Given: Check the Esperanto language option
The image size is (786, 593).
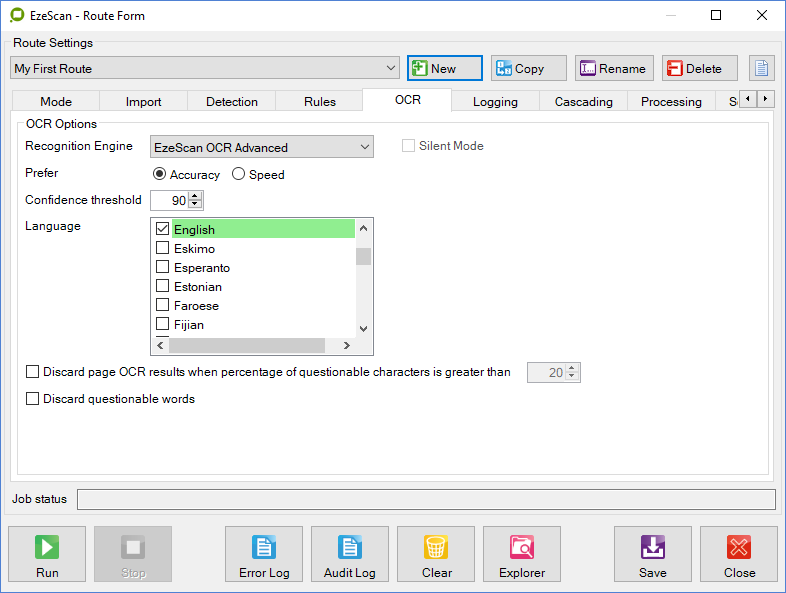Looking at the screenshot, I should (x=163, y=268).
